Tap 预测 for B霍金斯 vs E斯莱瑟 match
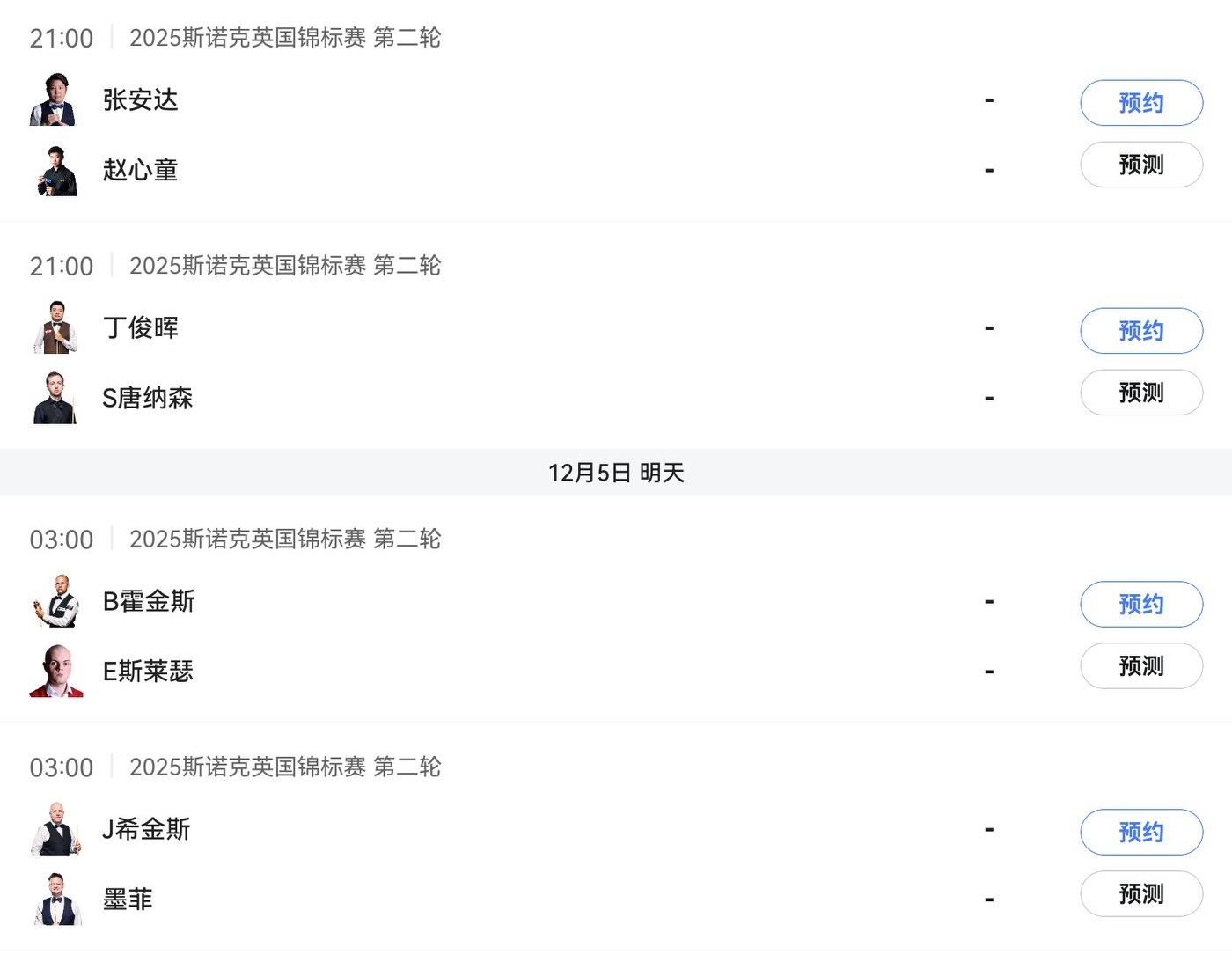 (1140, 666)
